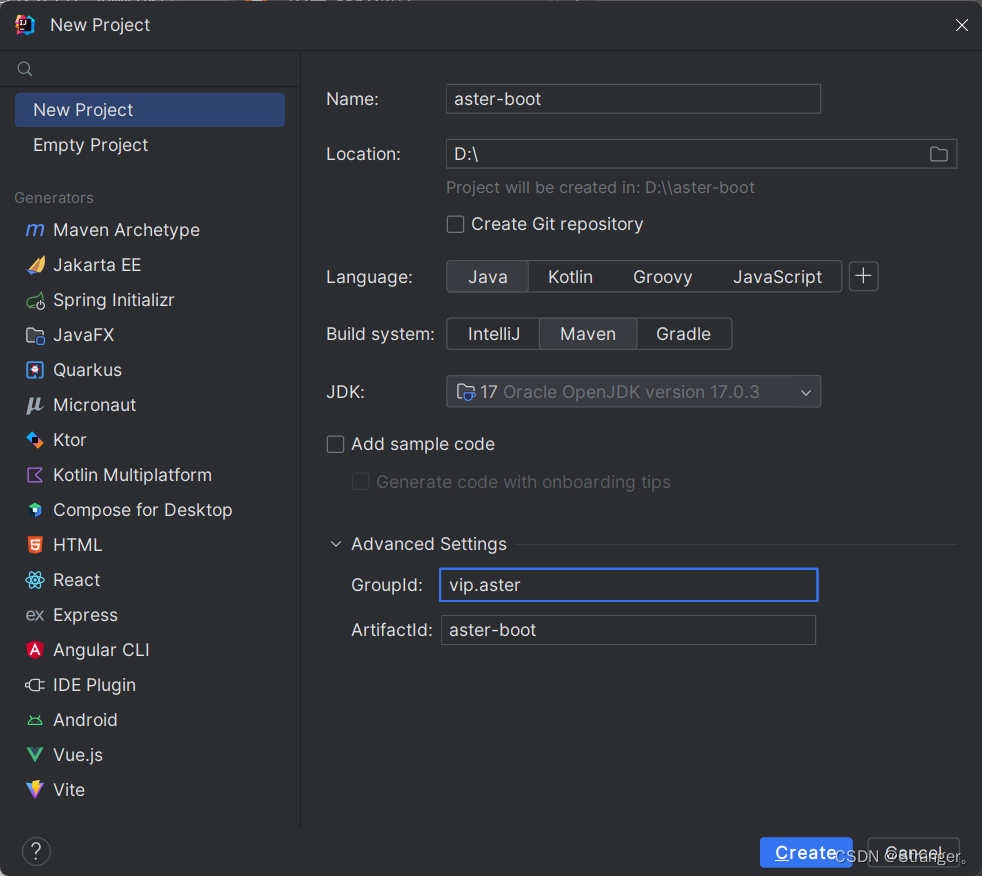Click the Vue.js label
Image resolution: width=982 pixels, height=876 pixels.
[78, 755]
